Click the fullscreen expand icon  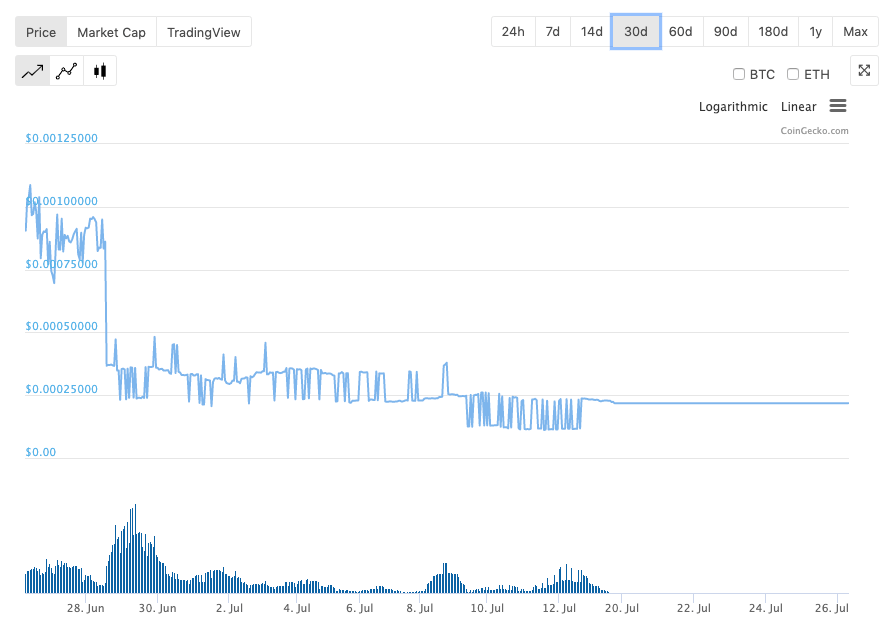click(864, 71)
